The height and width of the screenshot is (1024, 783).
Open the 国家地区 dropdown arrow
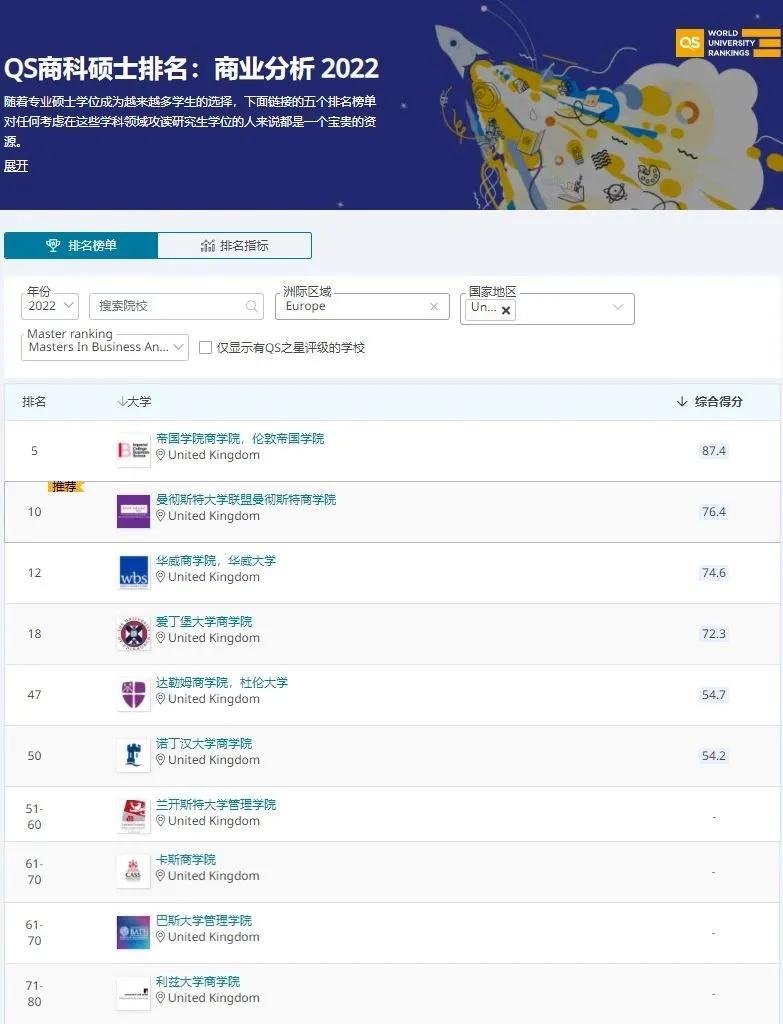click(618, 307)
